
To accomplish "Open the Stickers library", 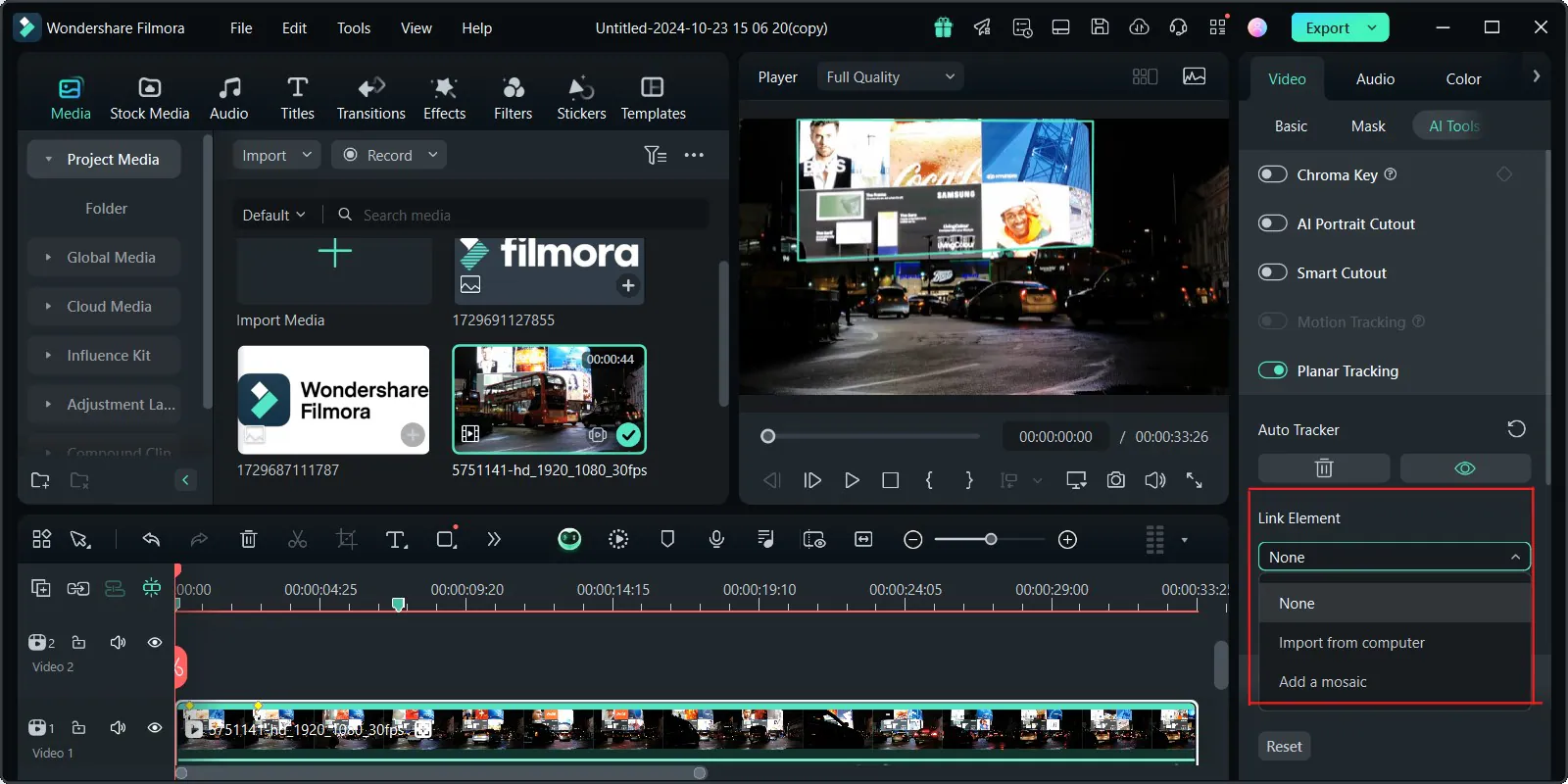I will pos(581,99).
